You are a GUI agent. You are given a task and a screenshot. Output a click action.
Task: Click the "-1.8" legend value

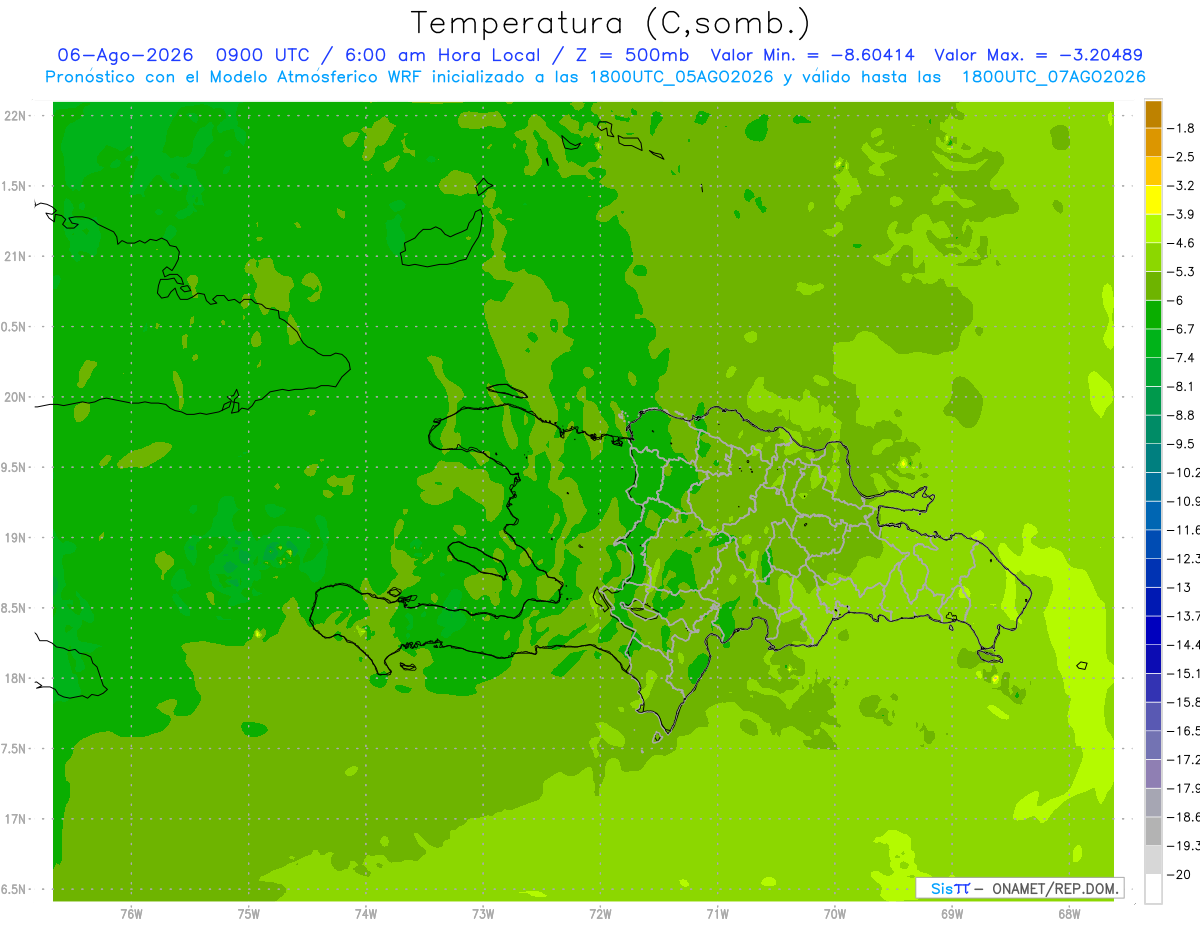[1181, 128]
